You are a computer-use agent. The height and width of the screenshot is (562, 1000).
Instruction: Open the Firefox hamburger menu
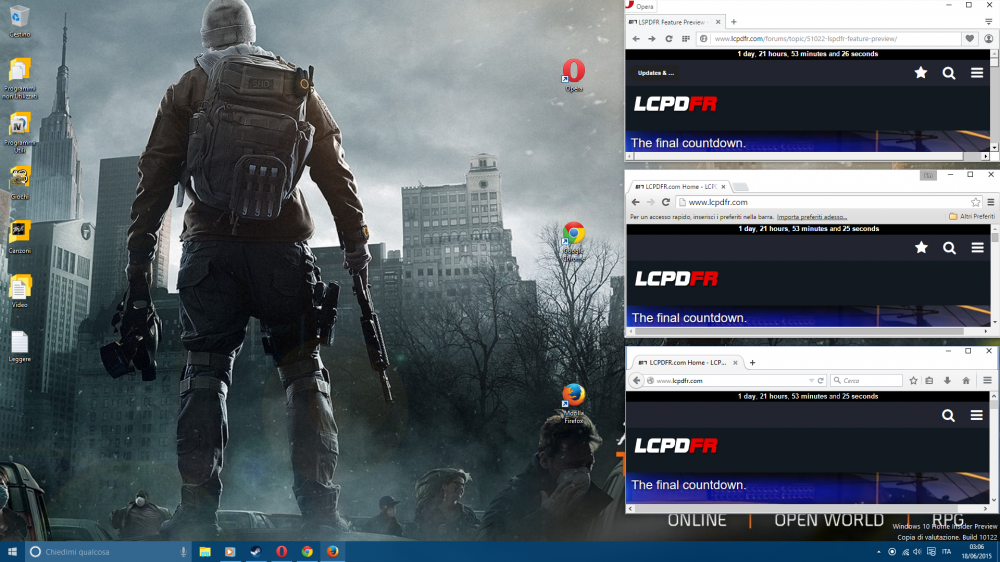tap(987, 381)
